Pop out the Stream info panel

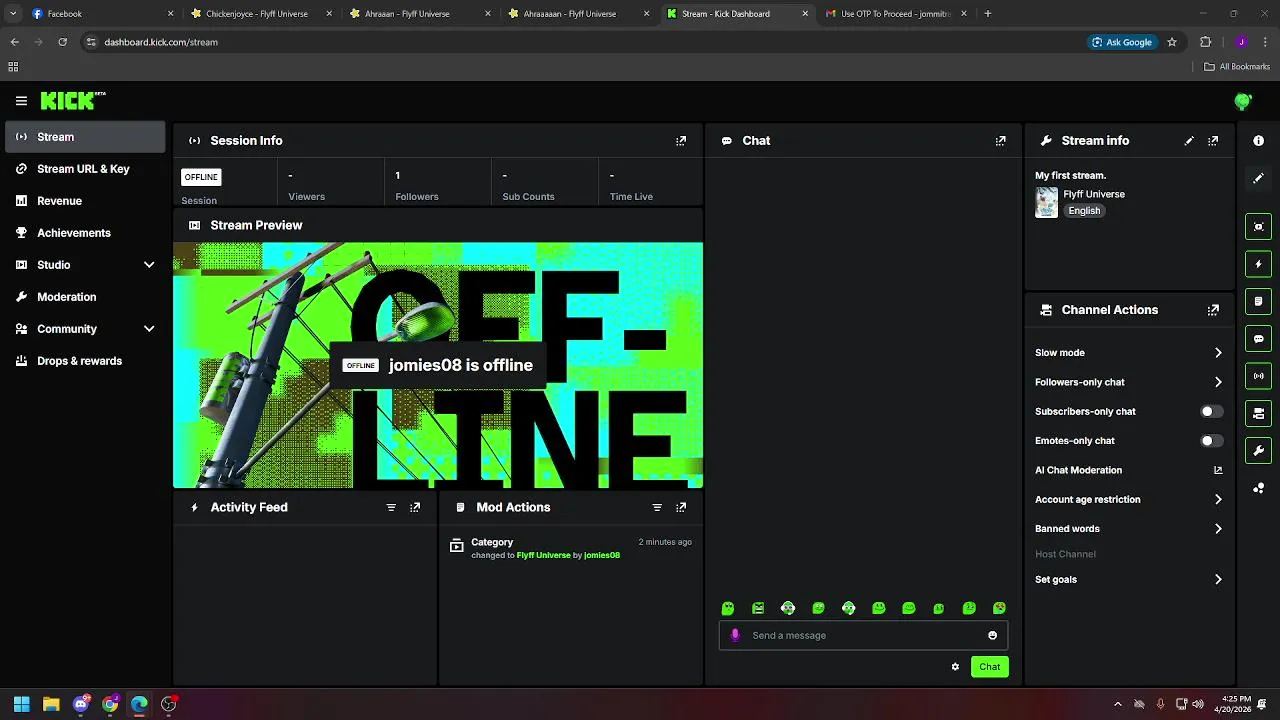pos(1213,141)
